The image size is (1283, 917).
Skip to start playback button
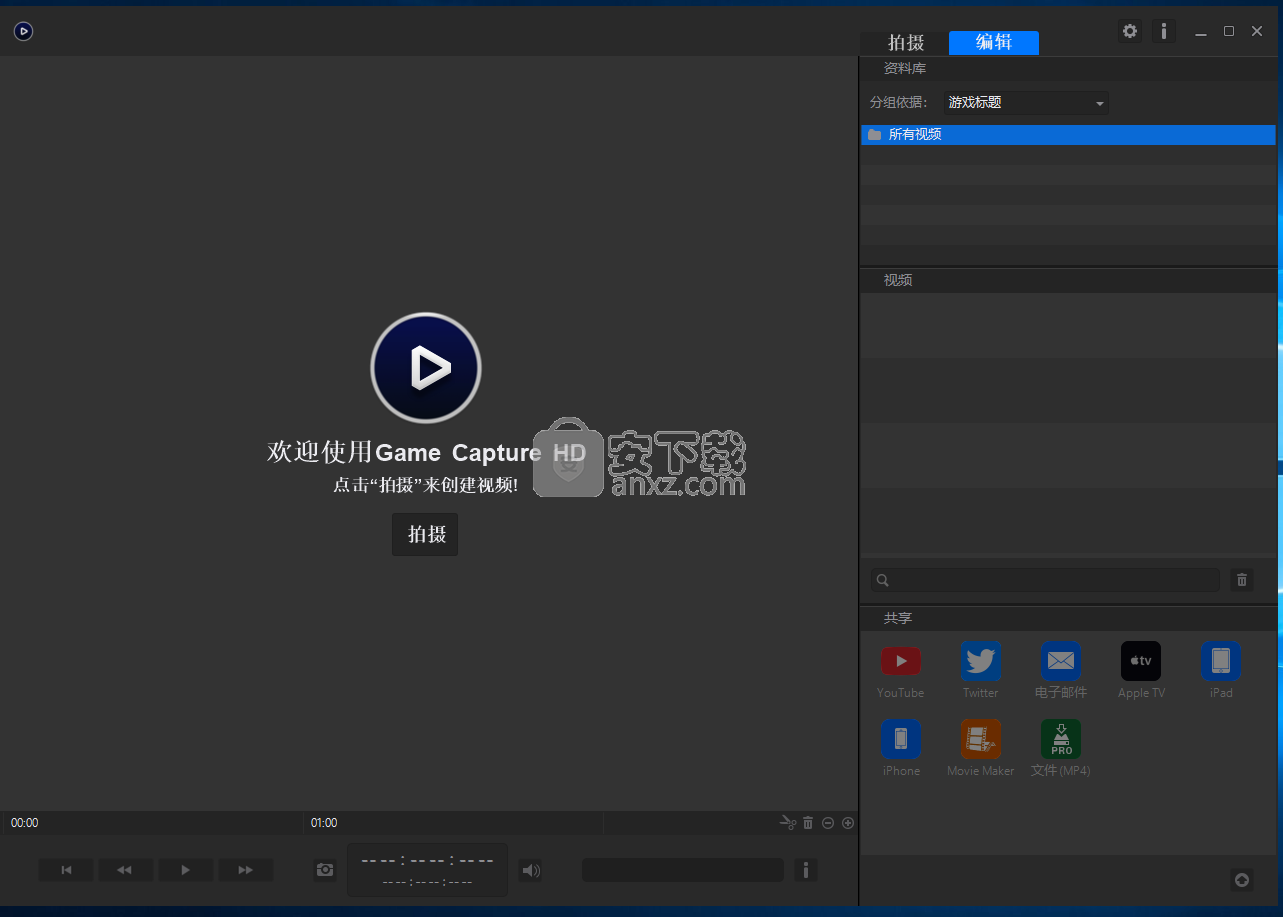click(66, 870)
